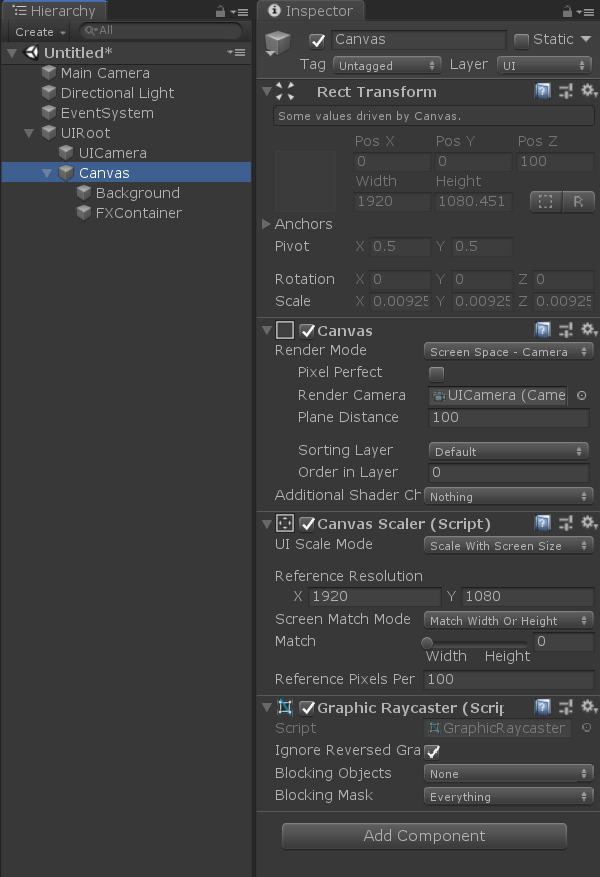Toggle the Canvas GameObject active checkbox

[x=317, y=40]
